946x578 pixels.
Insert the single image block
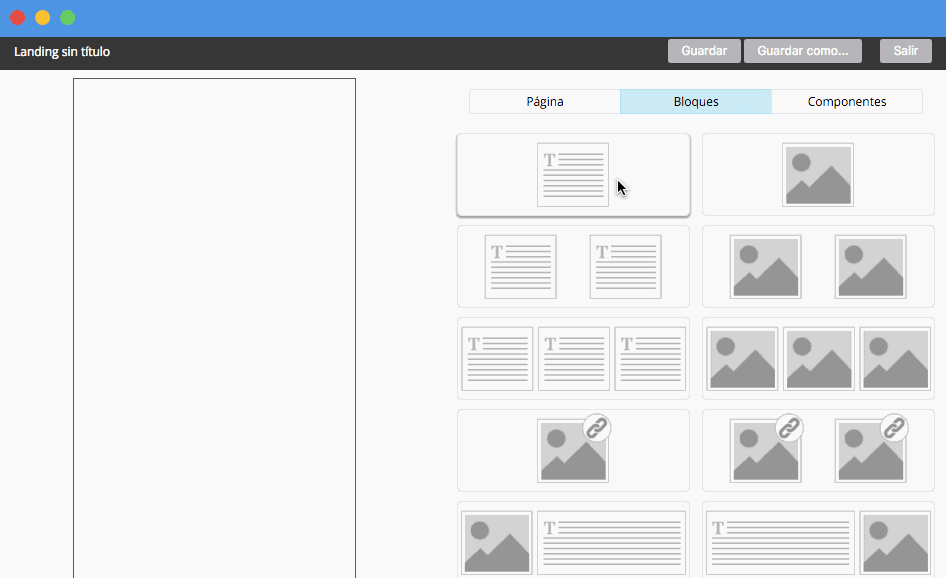click(x=817, y=174)
